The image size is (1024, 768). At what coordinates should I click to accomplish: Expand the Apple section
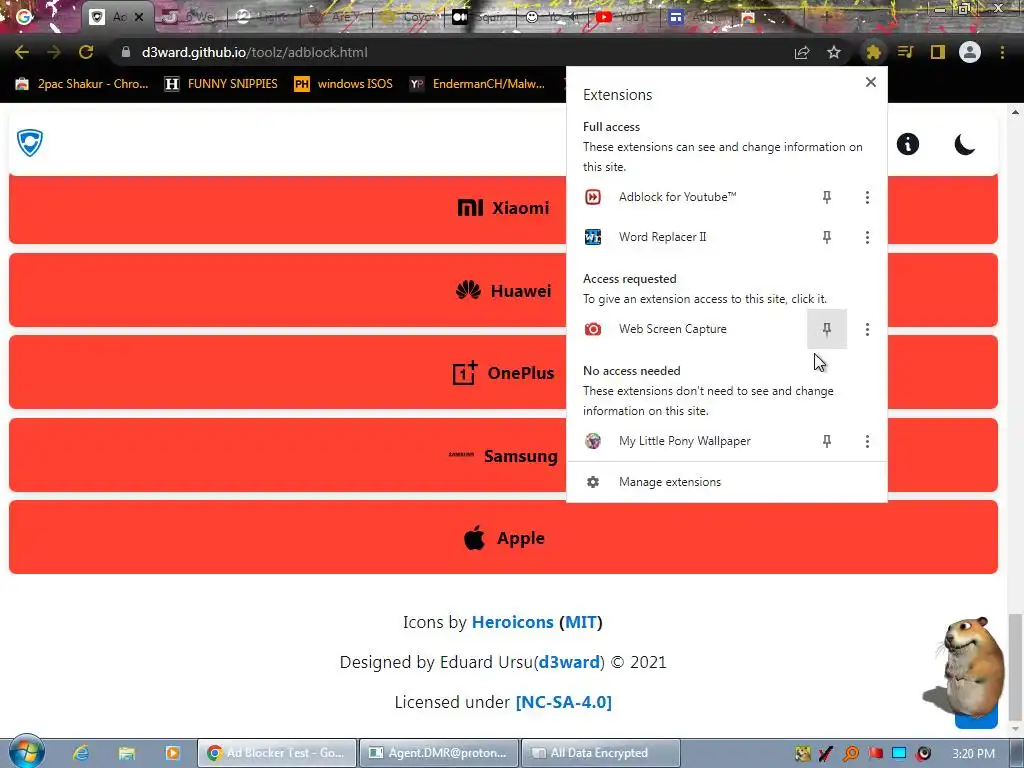click(504, 537)
